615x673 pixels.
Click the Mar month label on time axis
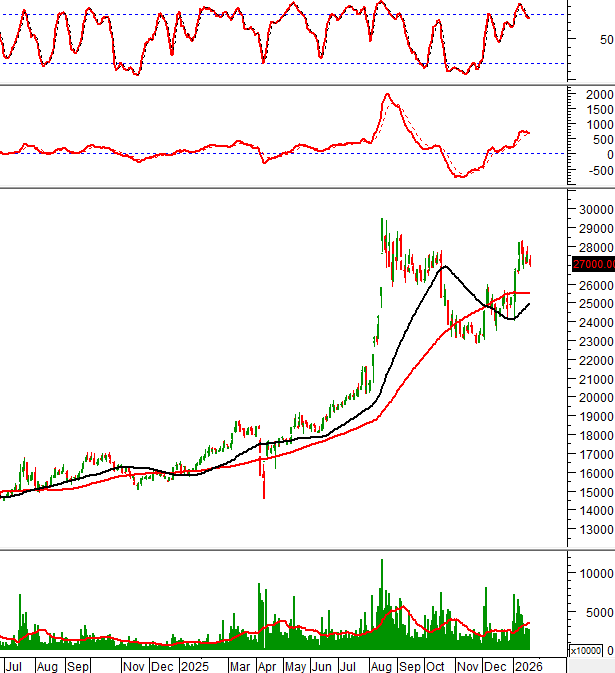239,665
